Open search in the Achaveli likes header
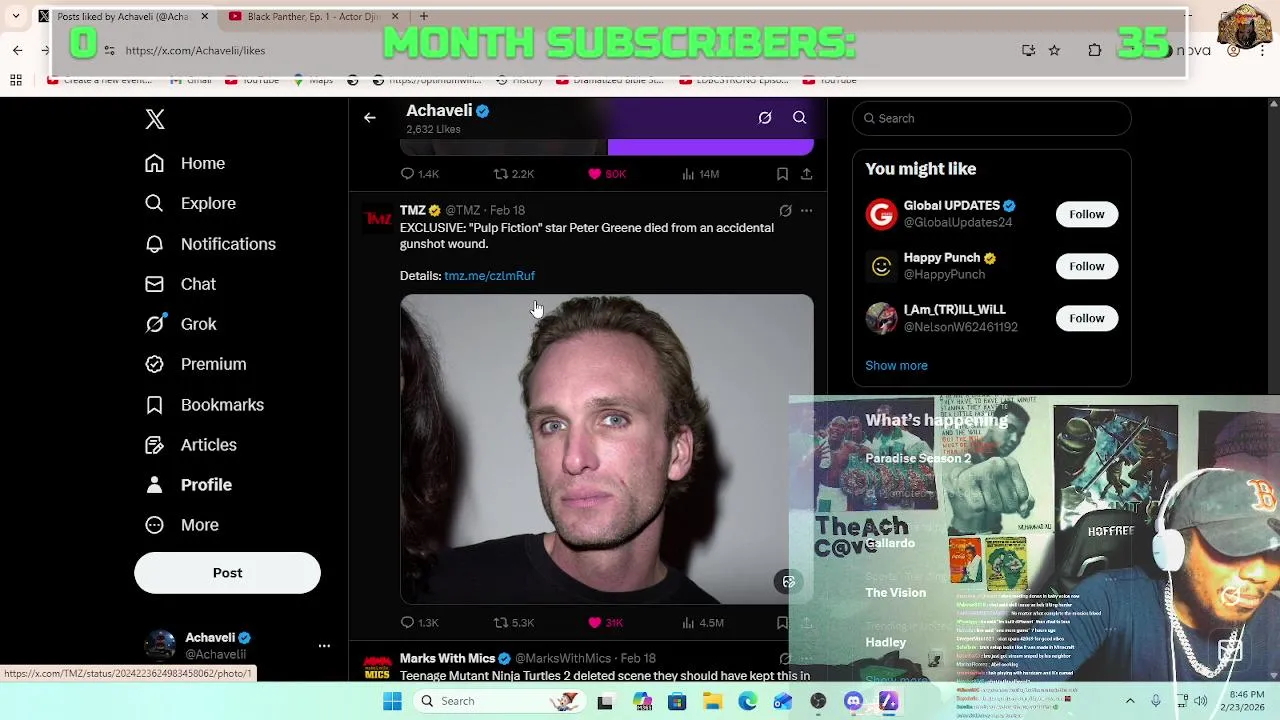Screen dimensions: 1280x720 tap(800, 118)
